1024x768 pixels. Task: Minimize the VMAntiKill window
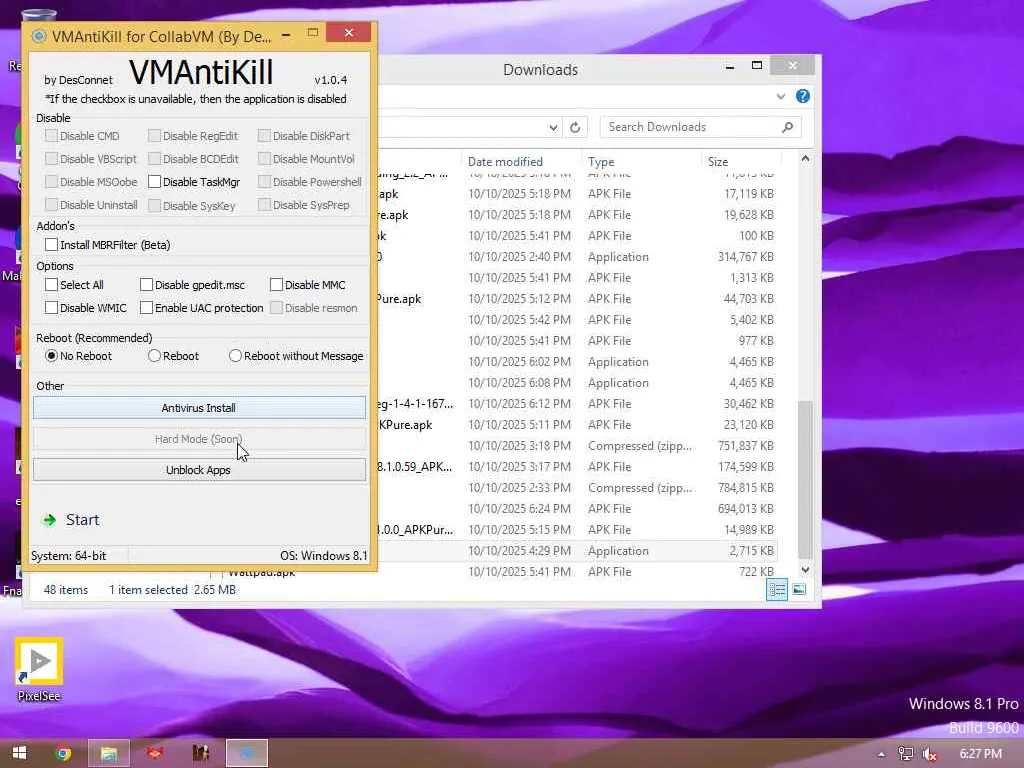[x=286, y=34]
